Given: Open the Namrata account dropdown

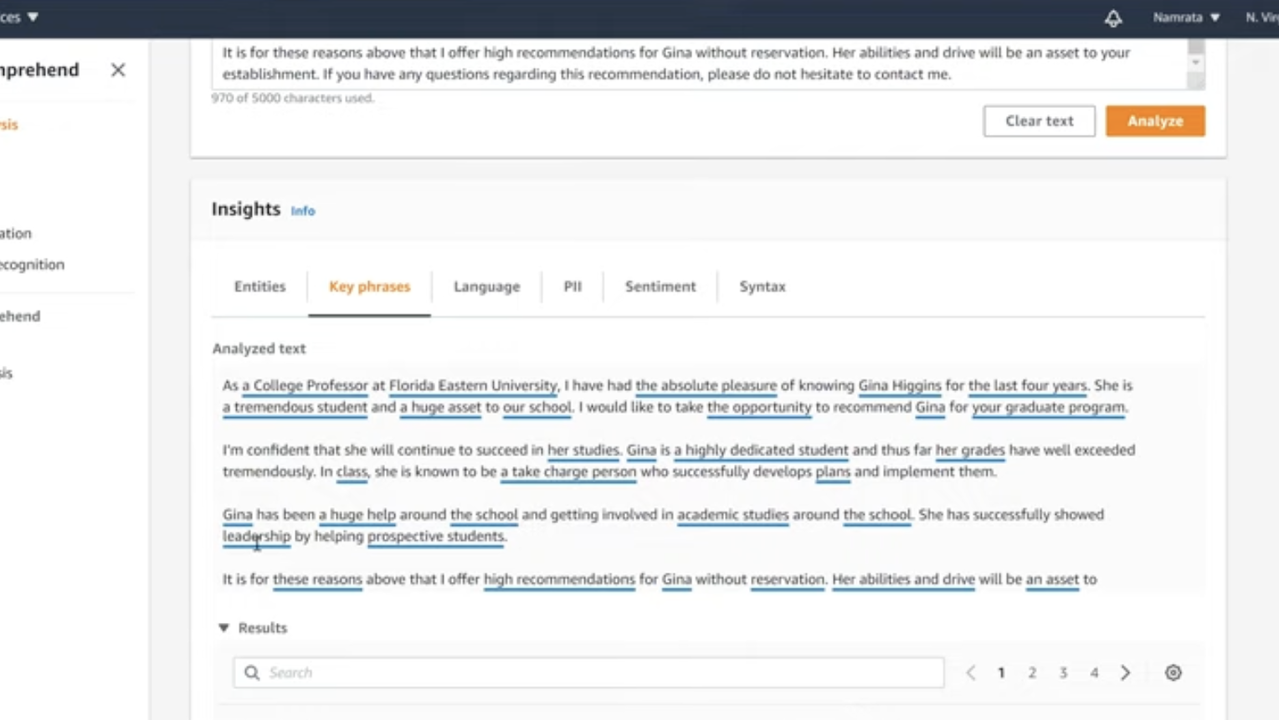Looking at the screenshot, I should click(1186, 17).
